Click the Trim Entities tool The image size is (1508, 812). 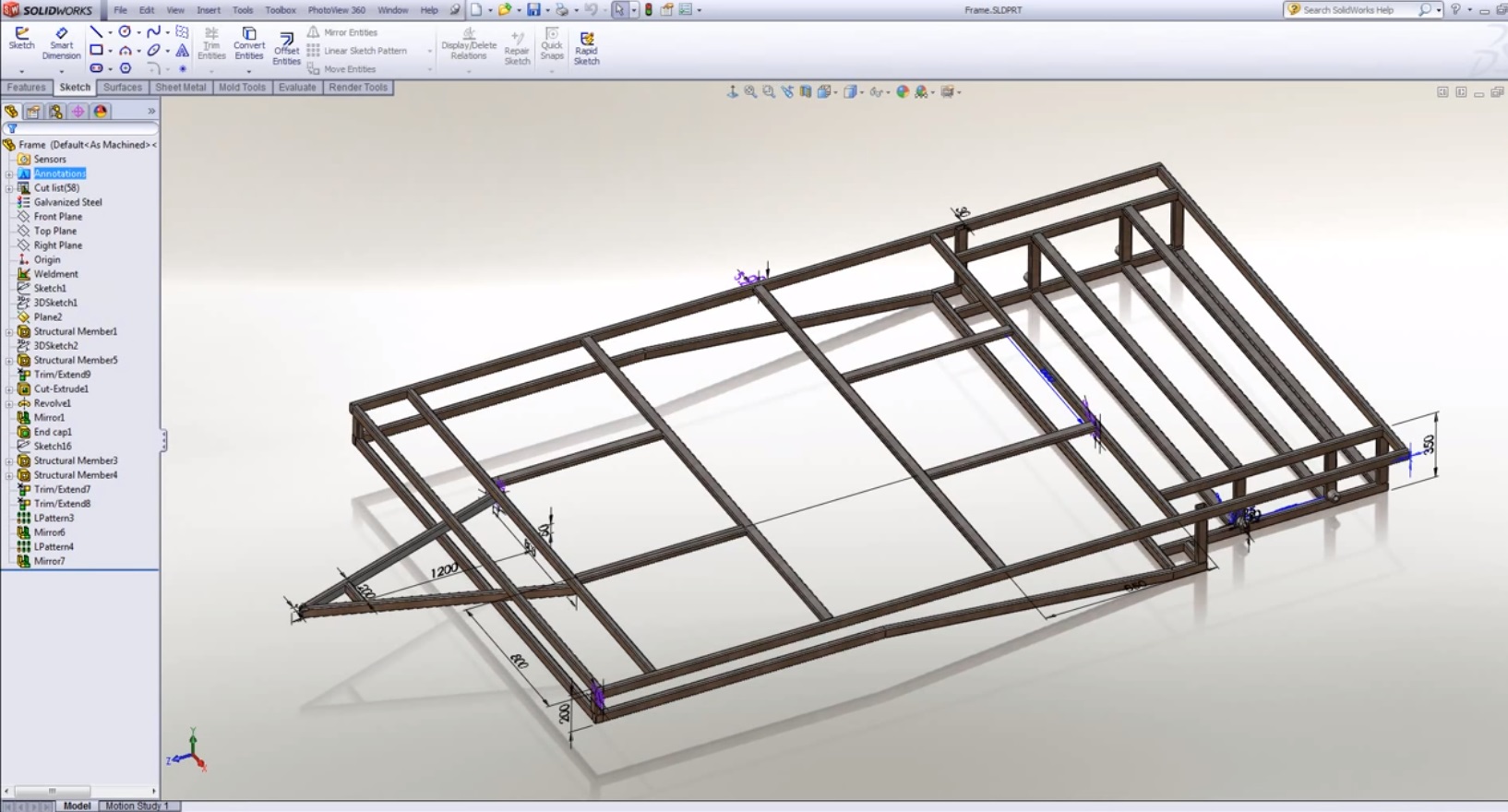(211, 43)
